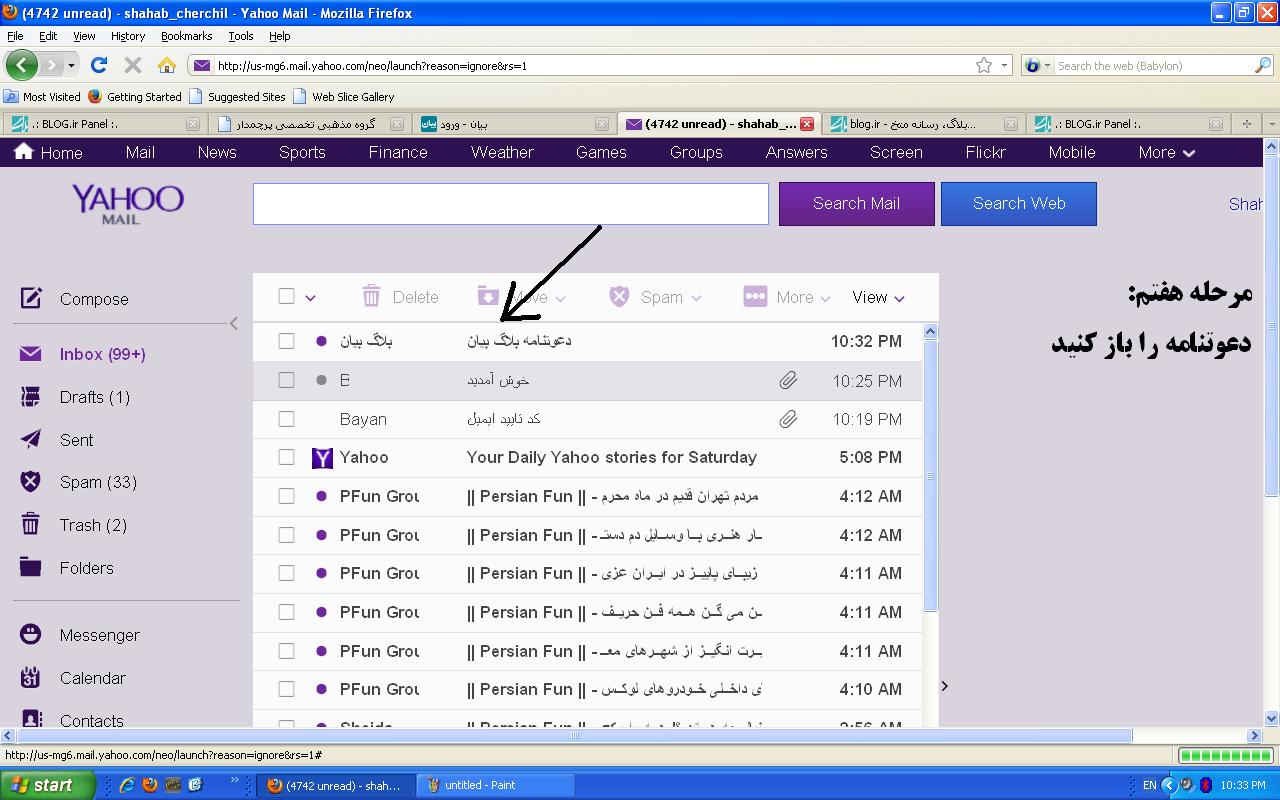This screenshot has height=800, width=1280.
Task: Expand the select-all dropdown arrow
Action: click(x=310, y=298)
